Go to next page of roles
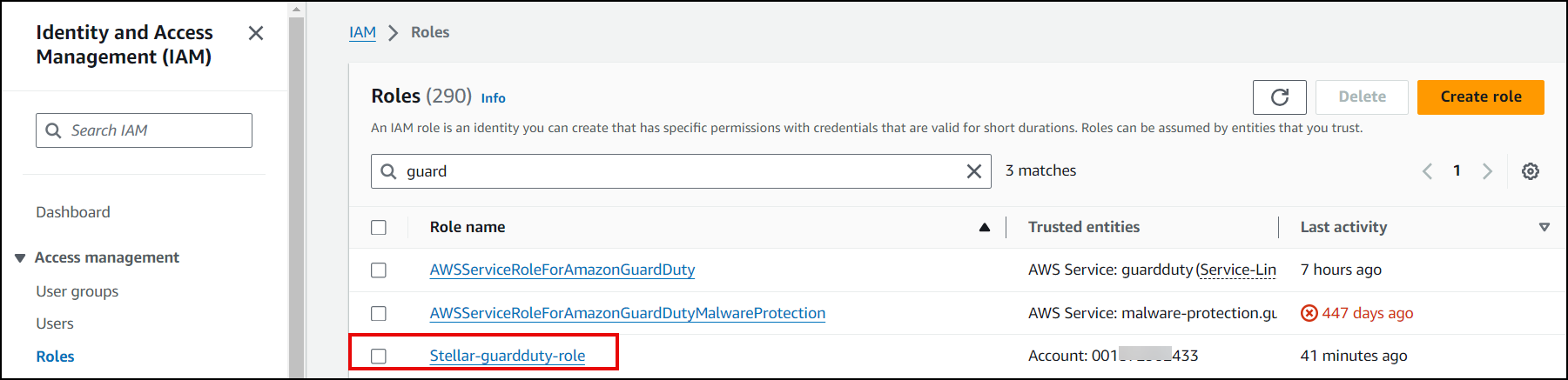The image size is (1568, 380). pyautogui.click(x=1487, y=171)
